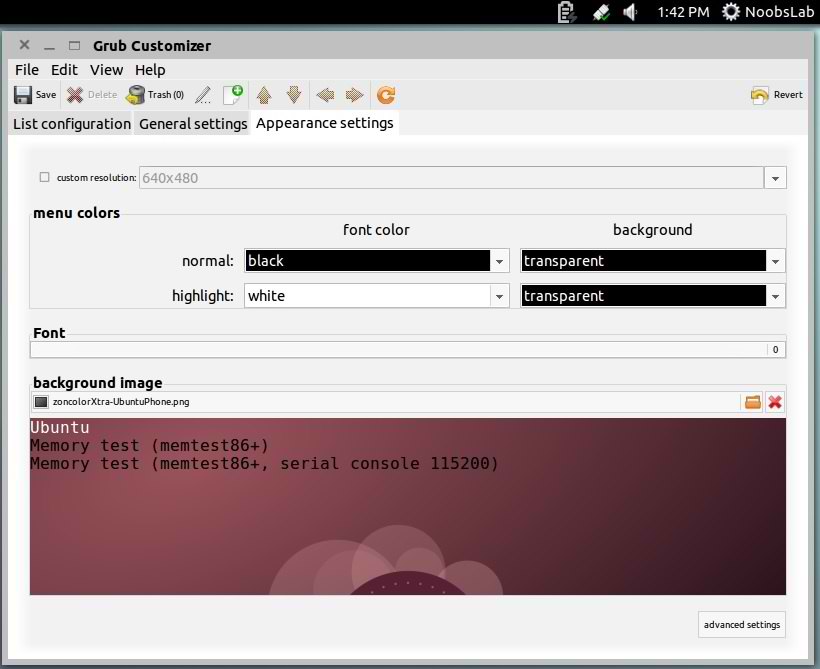Click the advanced settings button
820x669 pixels.
742,625
